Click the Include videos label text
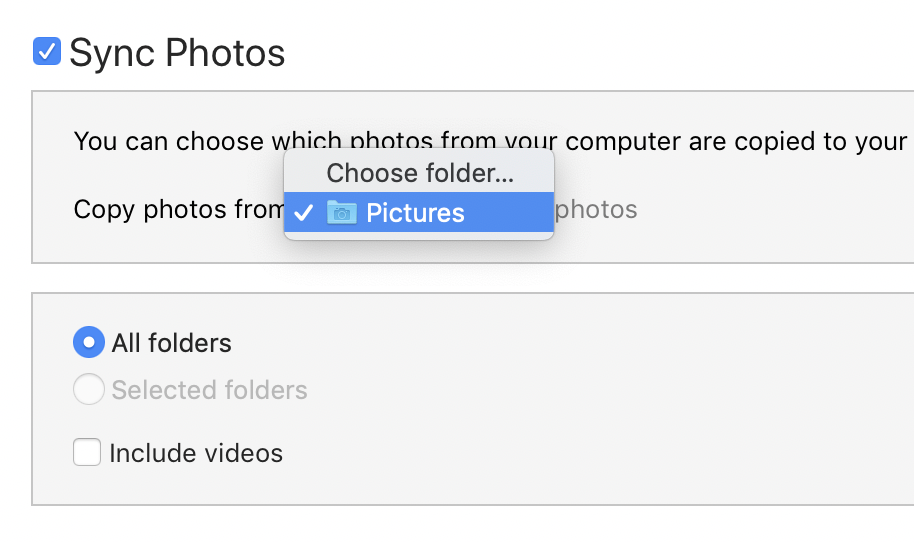Image resolution: width=914 pixels, height=542 pixels. click(196, 453)
